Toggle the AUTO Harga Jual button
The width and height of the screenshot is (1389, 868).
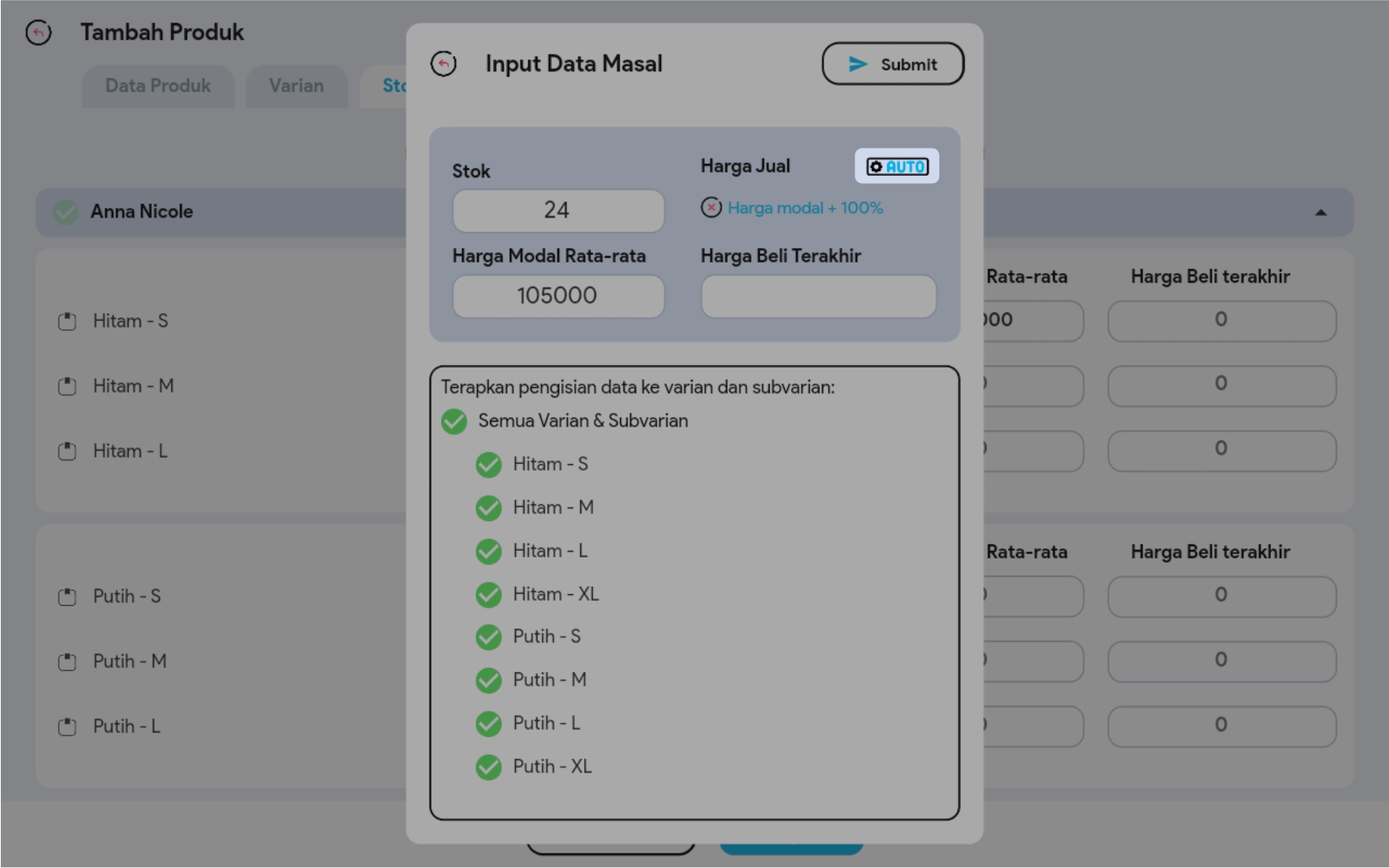pos(897,166)
